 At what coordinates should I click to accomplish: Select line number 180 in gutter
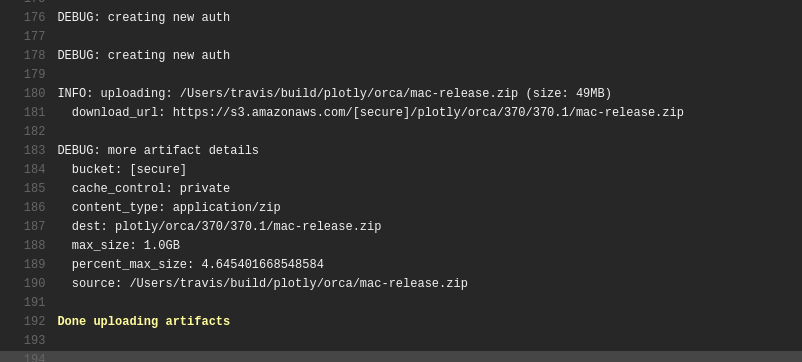point(34,94)
